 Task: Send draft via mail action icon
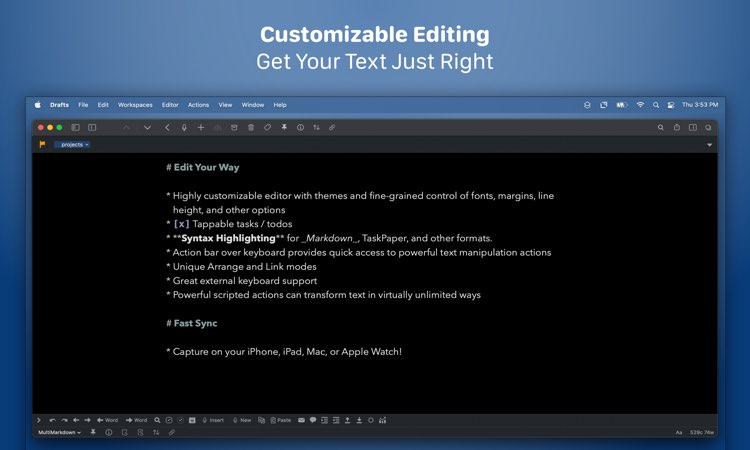(x=301, y=420)
